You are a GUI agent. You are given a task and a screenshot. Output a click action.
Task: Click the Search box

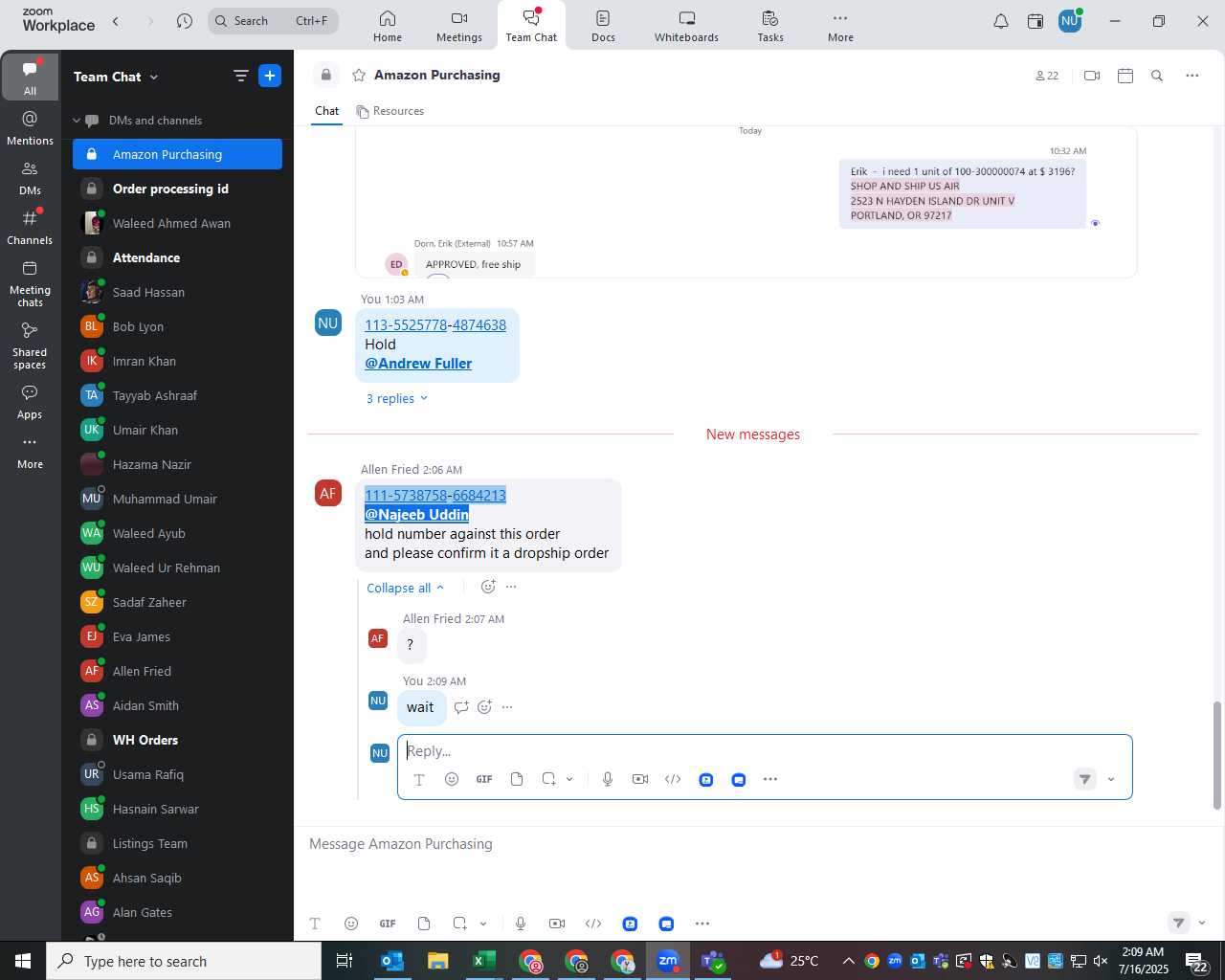point(273,21)
